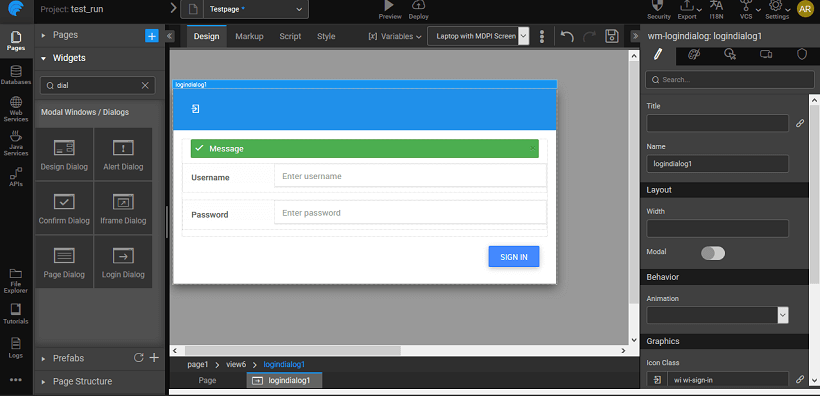This screenshot has height=396, width=820.
Task: Open the events tab in properties panel
Action: 730,54
